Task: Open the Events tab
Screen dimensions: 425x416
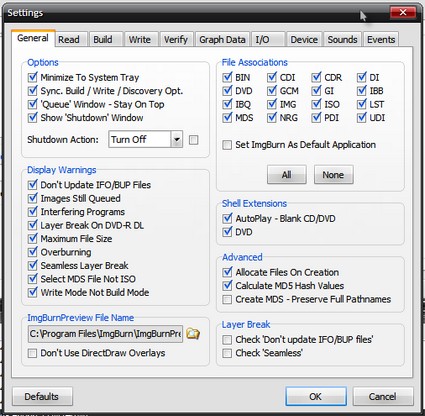Action: coord(381,39)
